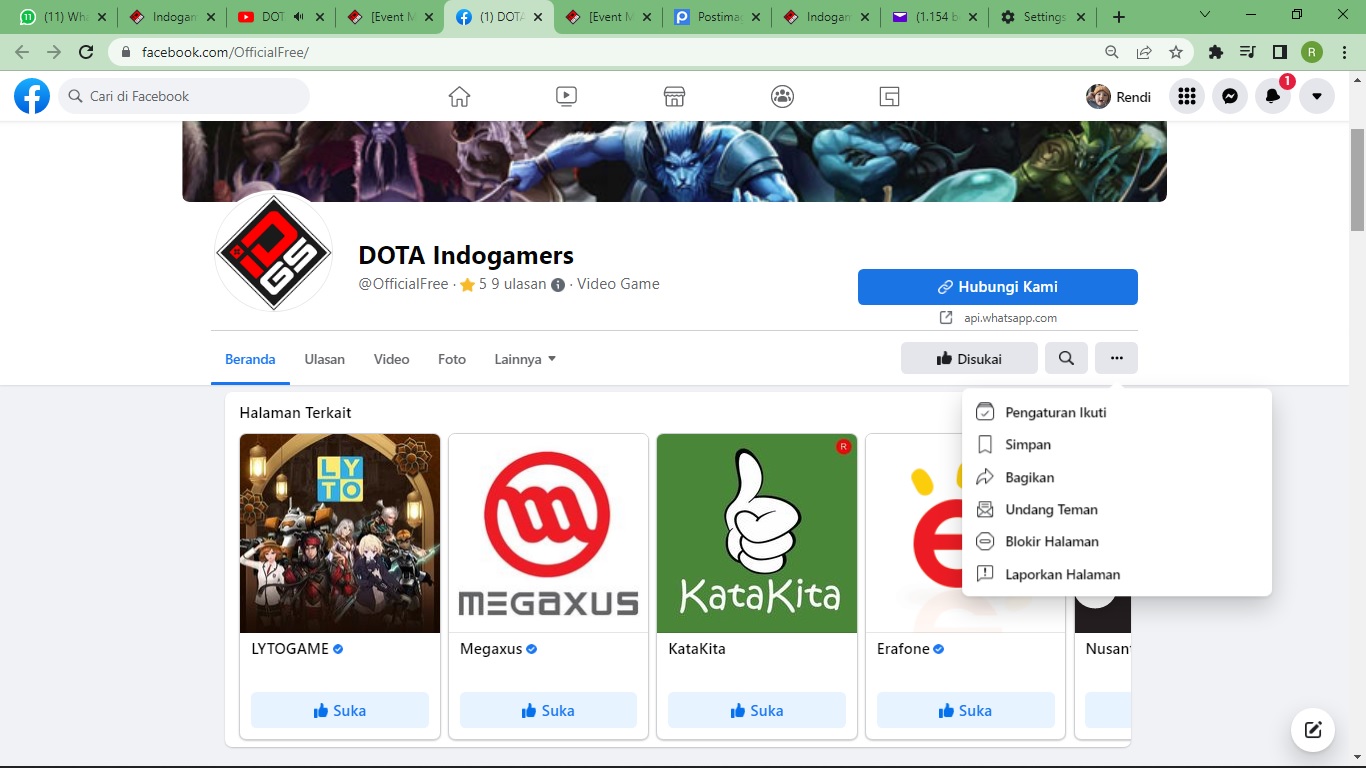Image resolution: width=1366 pixels, height=768 pixels.
Task: Select Laporkan Halaman menu entry
Action: tap(1117, 575)
